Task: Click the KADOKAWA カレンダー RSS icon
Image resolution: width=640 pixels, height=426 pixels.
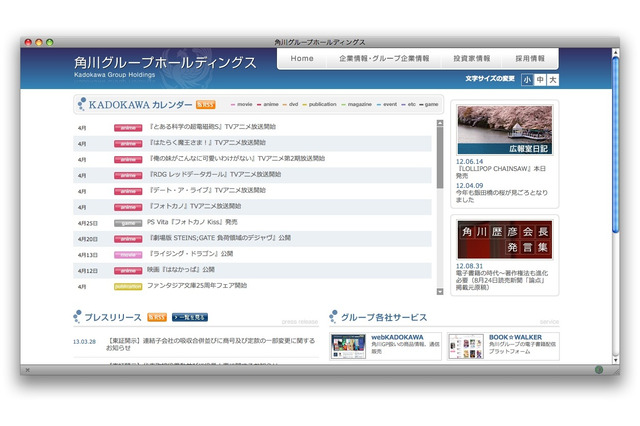Action: [205, 104]
